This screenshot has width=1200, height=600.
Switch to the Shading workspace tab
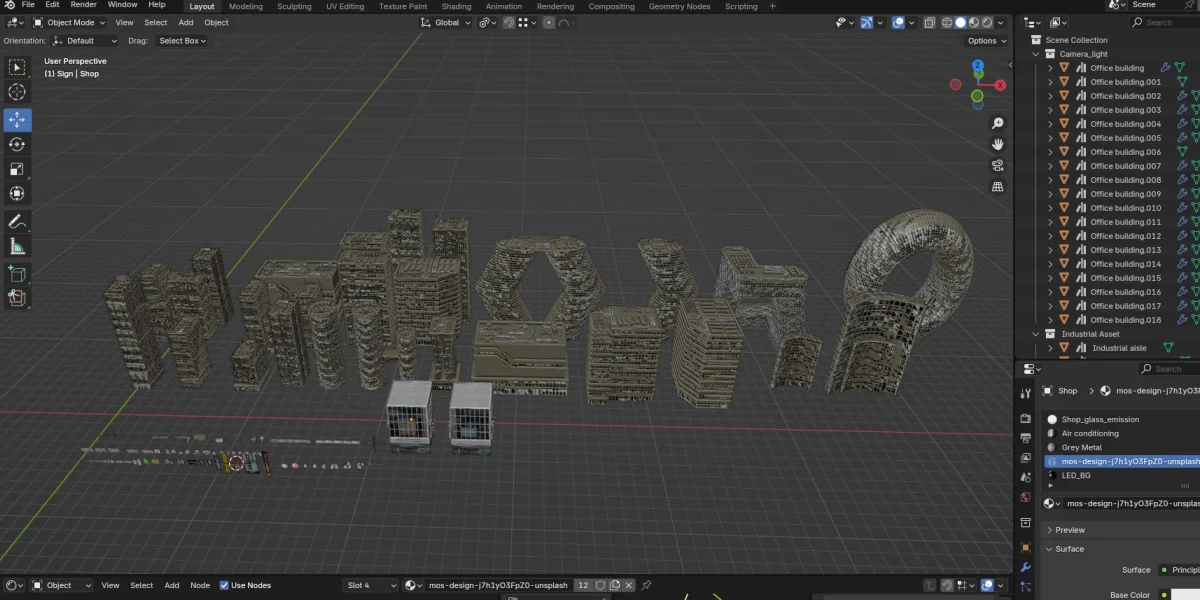[x=456, y=6]
